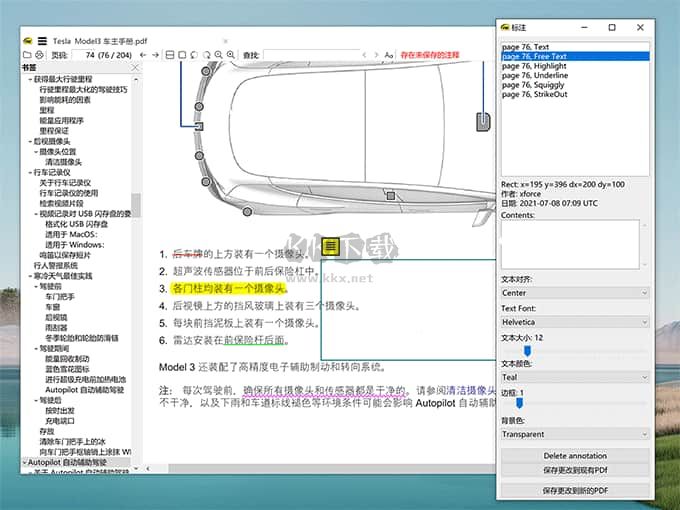
Task: Click save changes to new PDF button
Action: coord(575,490)
